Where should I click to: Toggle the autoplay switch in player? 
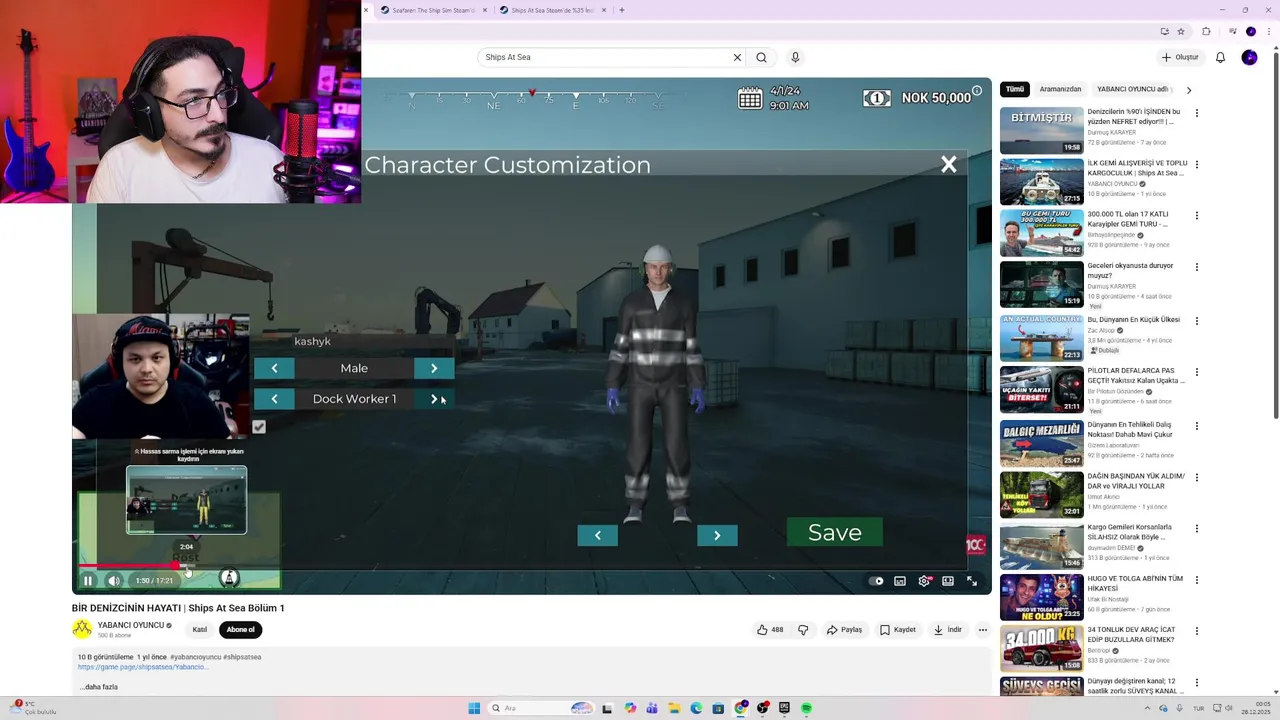pos(877,581)
